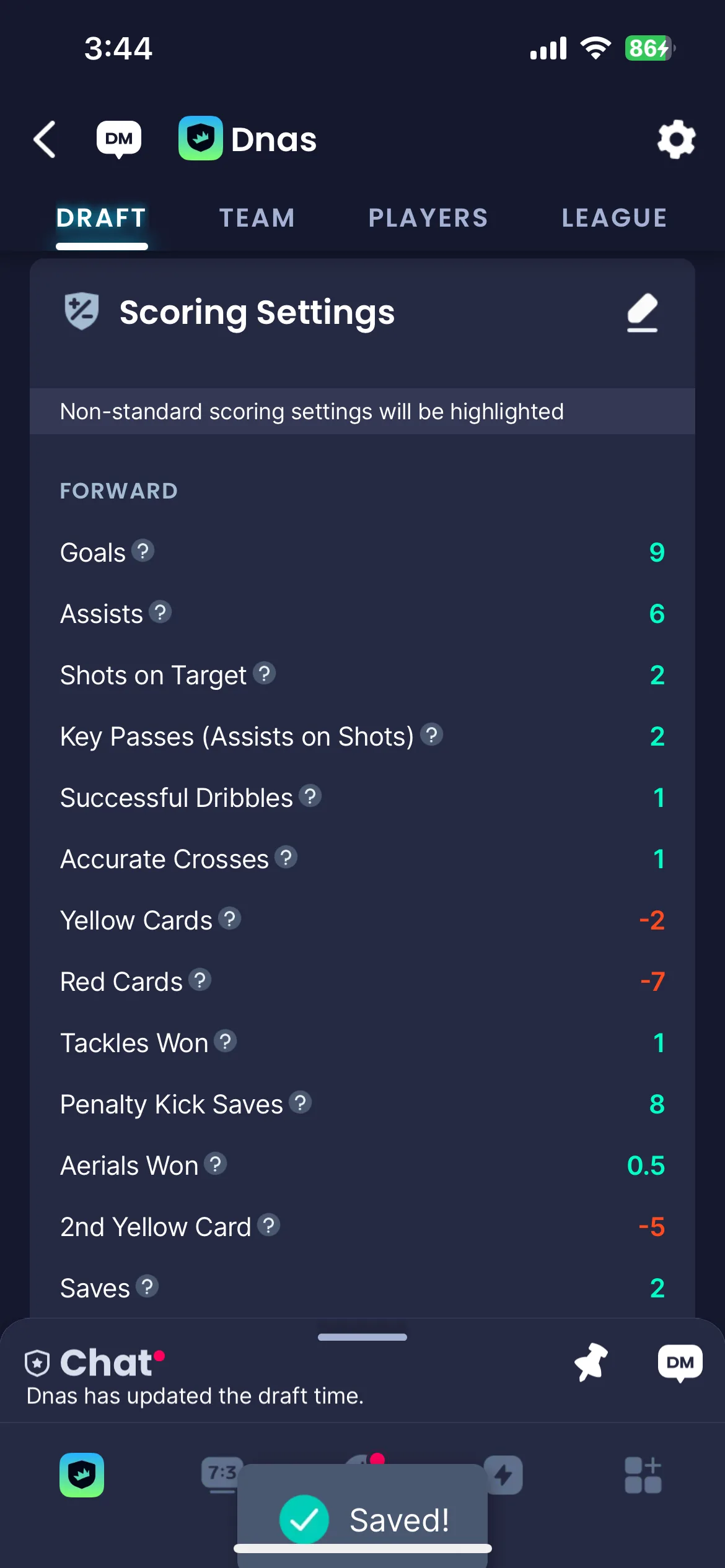Screen dimensions: 725x1568
Task: Expand the Chat panel handle
Action: click(362, 1337)
